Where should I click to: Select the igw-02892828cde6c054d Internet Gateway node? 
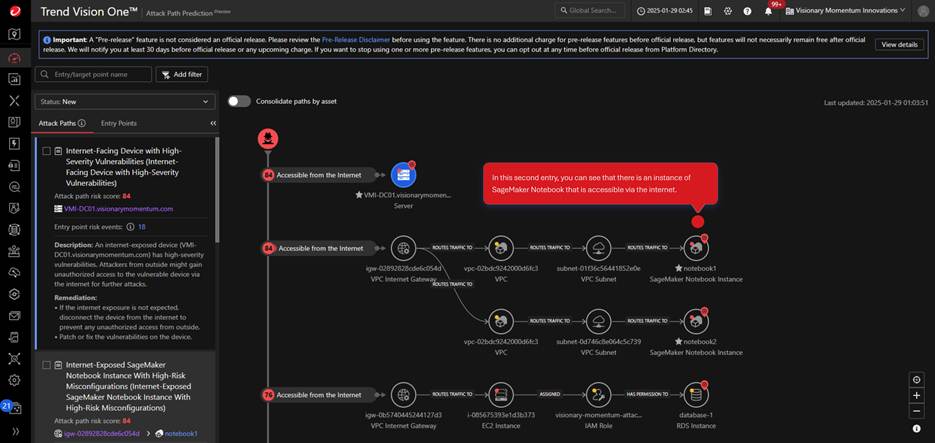(404, 248)
